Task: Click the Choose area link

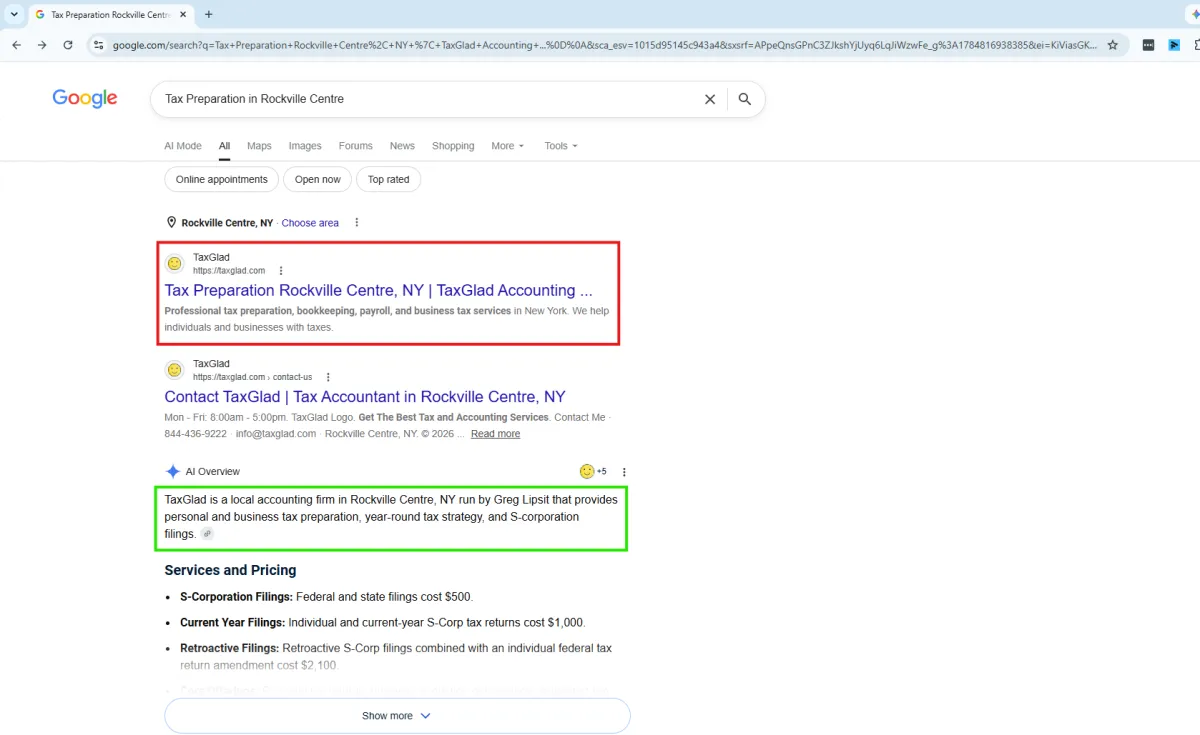Action: click(310, 223)
